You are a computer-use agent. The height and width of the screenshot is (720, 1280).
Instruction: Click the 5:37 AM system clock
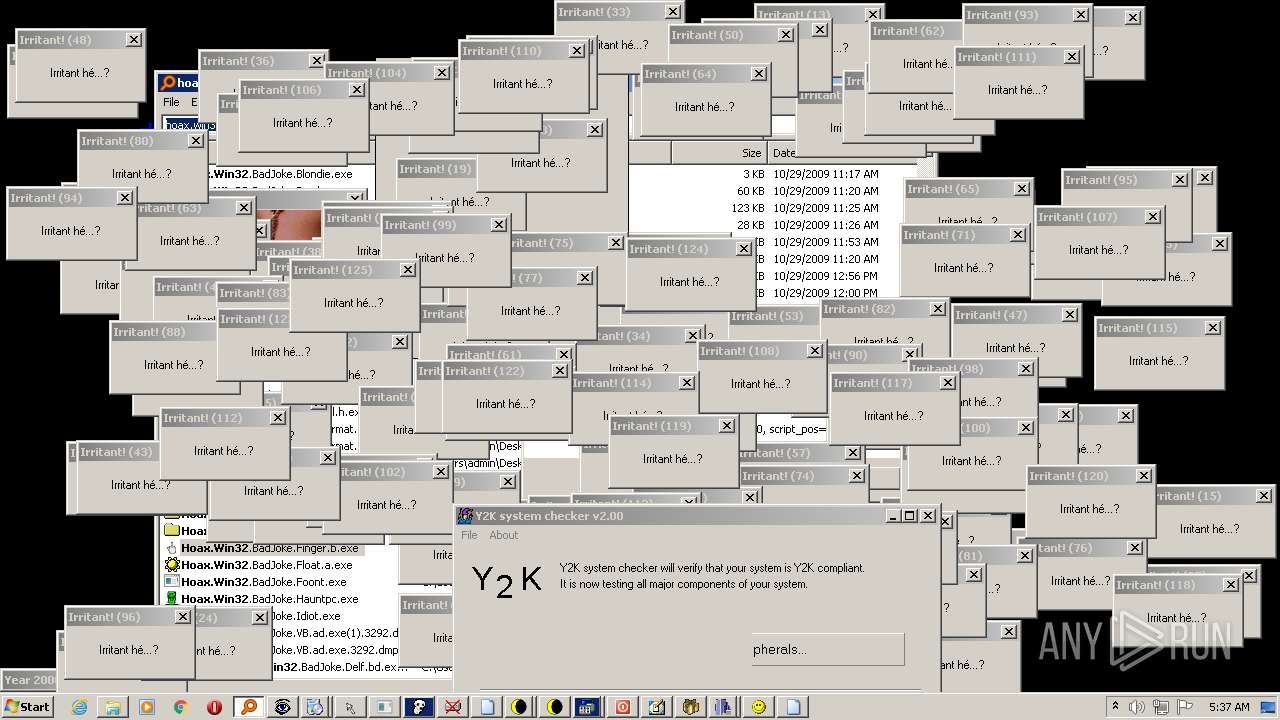[1229, 706]
